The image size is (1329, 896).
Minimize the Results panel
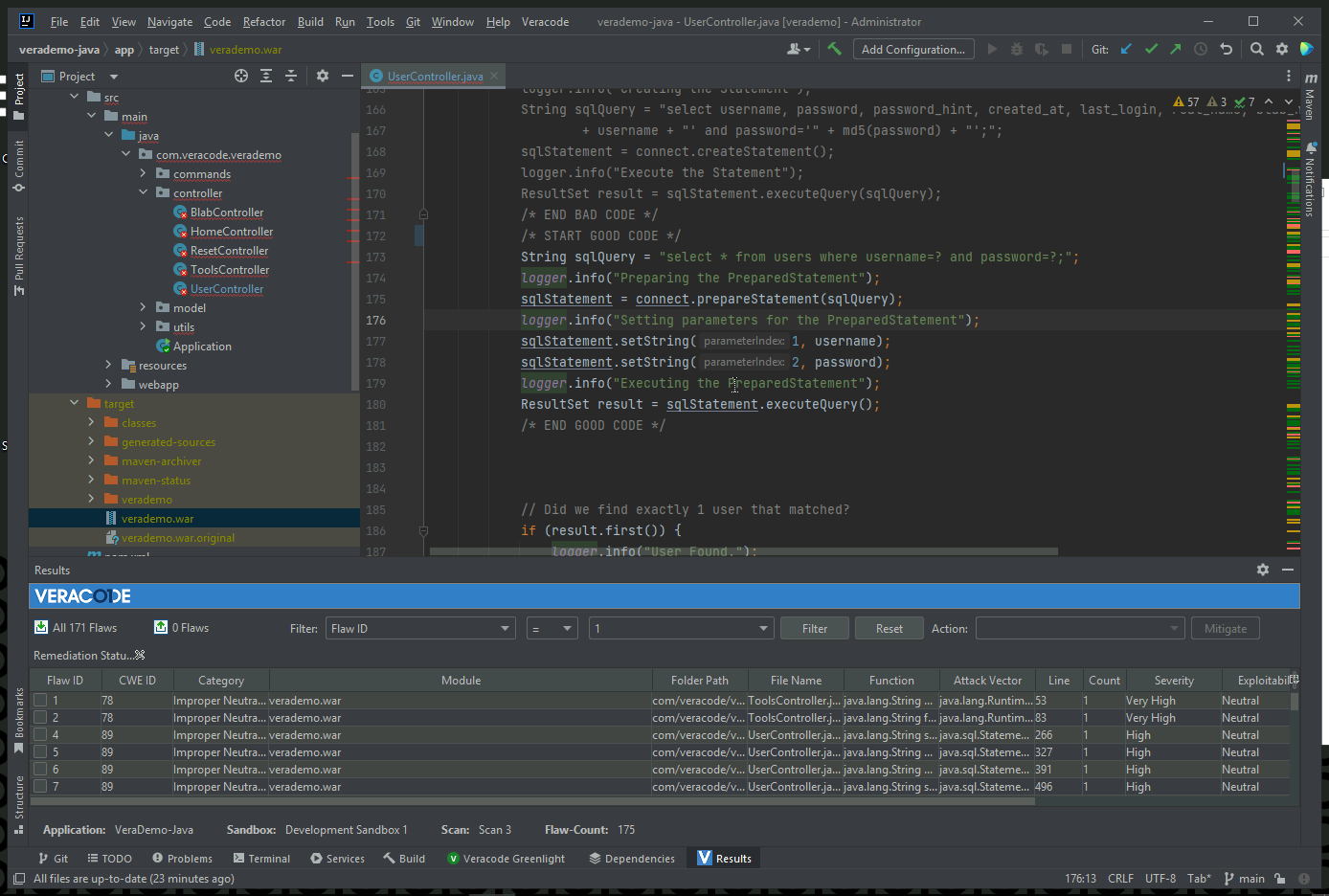(x=1288, y=570)
